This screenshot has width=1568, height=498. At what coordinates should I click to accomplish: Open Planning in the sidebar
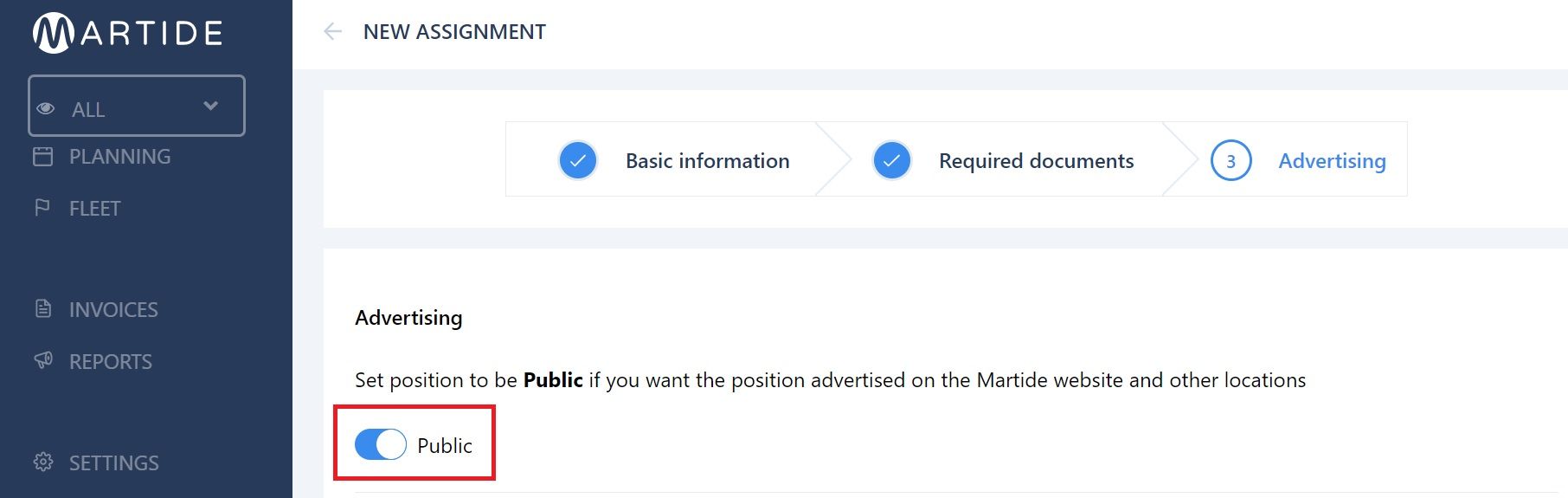(x=119, y=157)
